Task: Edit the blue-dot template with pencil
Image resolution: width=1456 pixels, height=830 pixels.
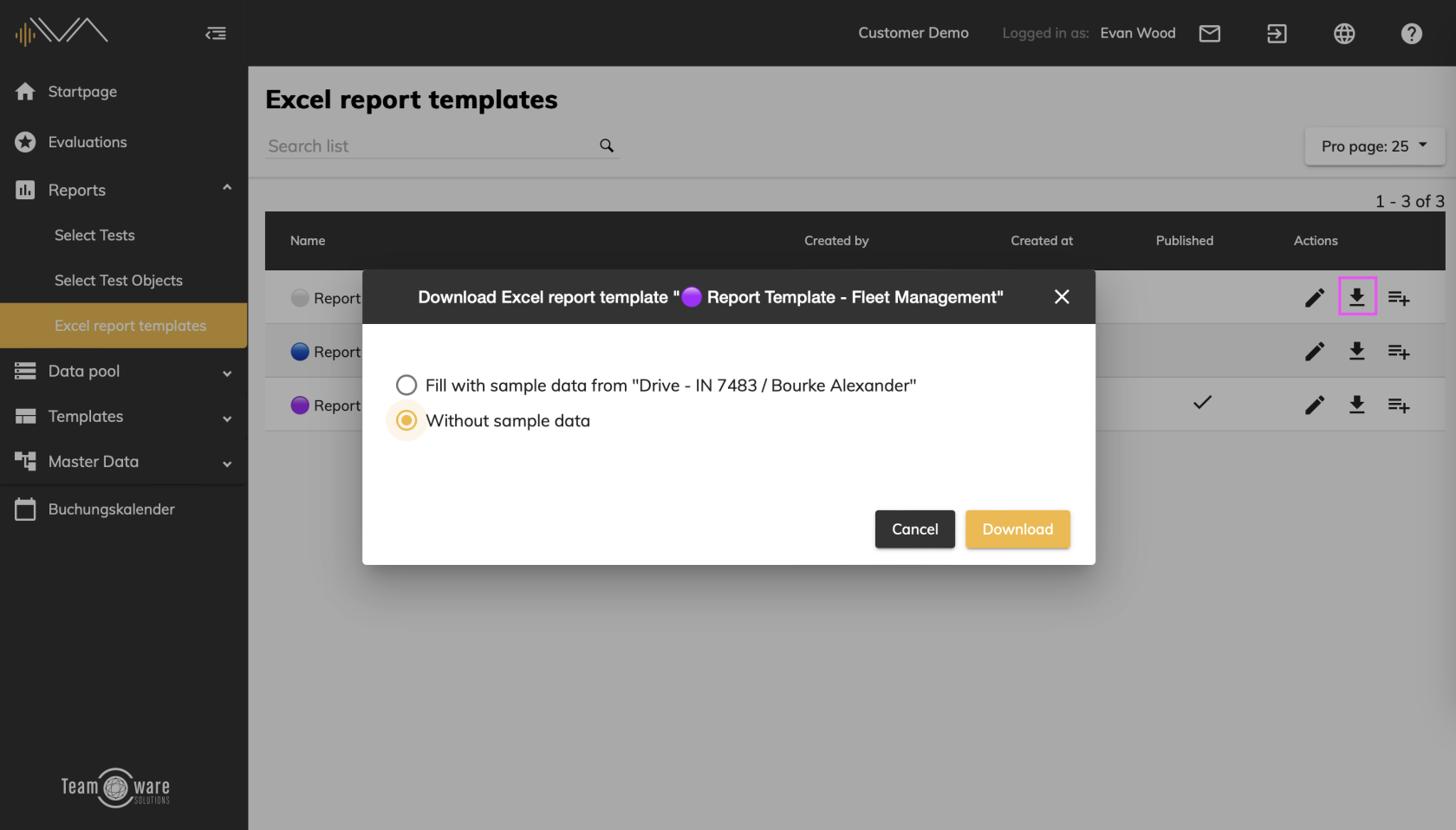Action: click(x=1315, y=352)
